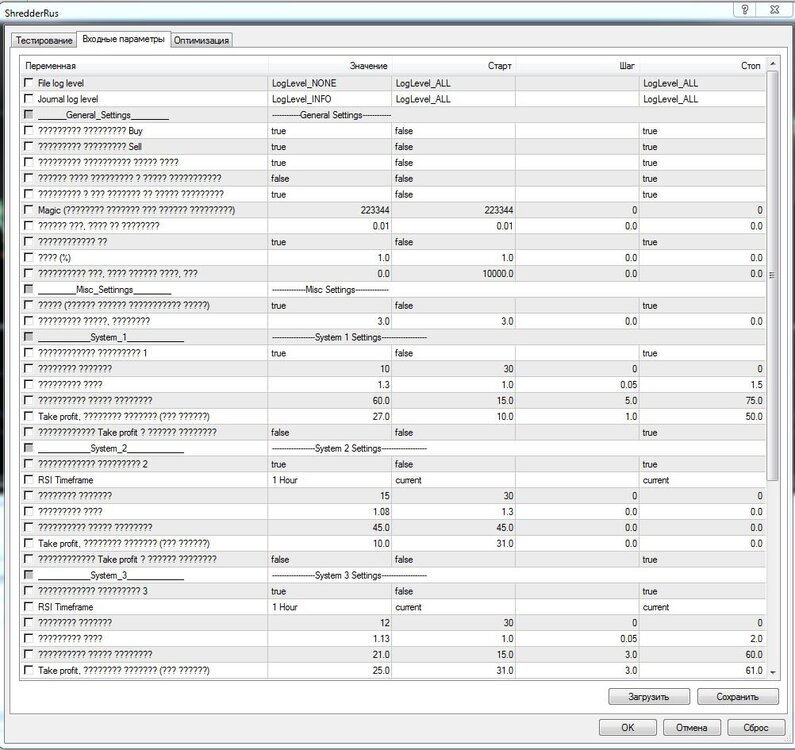Click the System 1 step value 5.0
The height and width of the screenshot is (750, 795).
click(631, 401)
